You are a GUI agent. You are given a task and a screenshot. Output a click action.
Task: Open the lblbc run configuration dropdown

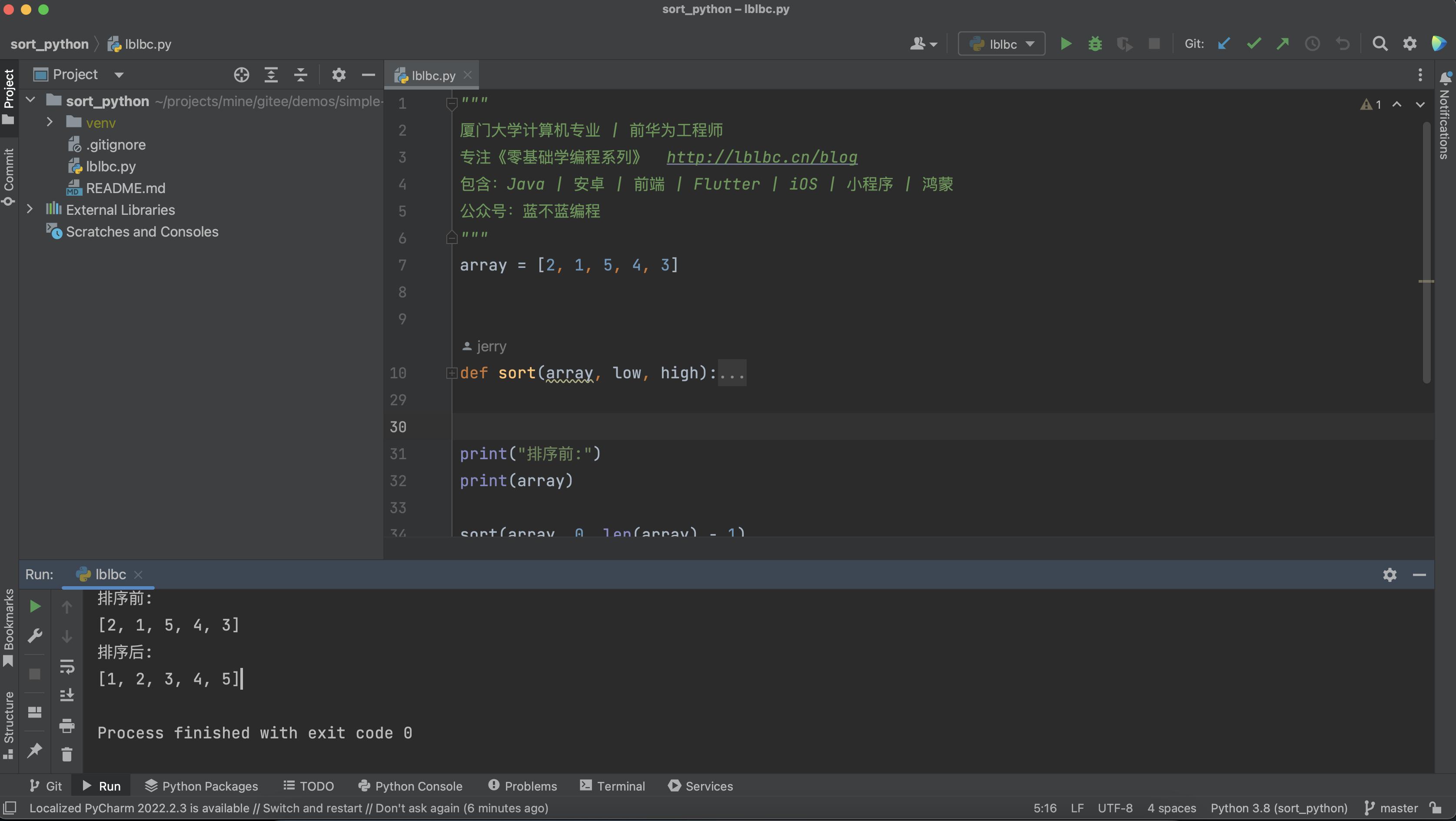pos(1001,44)
